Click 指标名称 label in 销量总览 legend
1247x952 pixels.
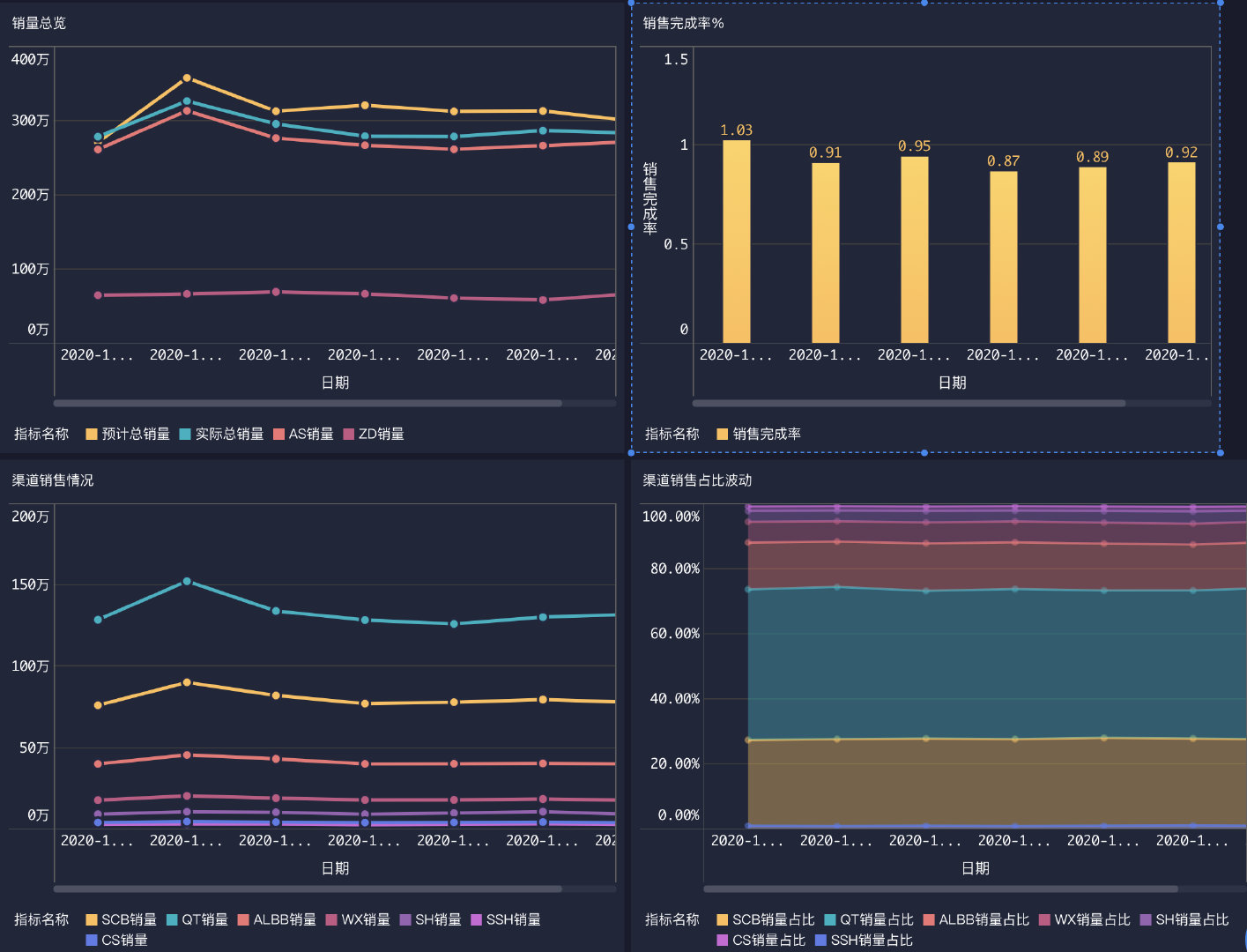click(41, 434)
